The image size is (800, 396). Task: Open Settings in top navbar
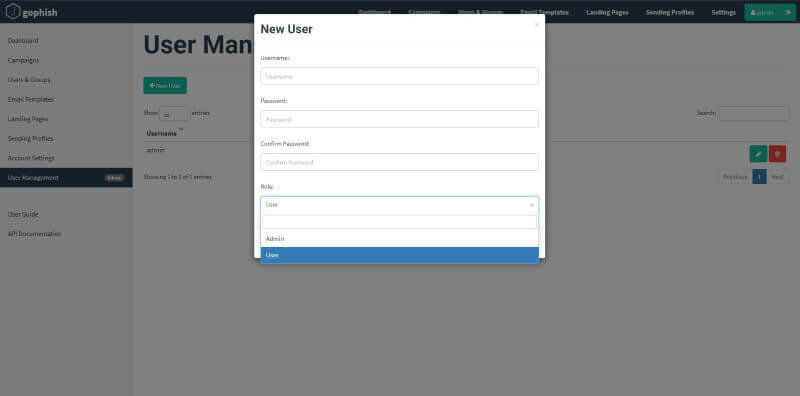pyautogui.click(x=723, y=12)
